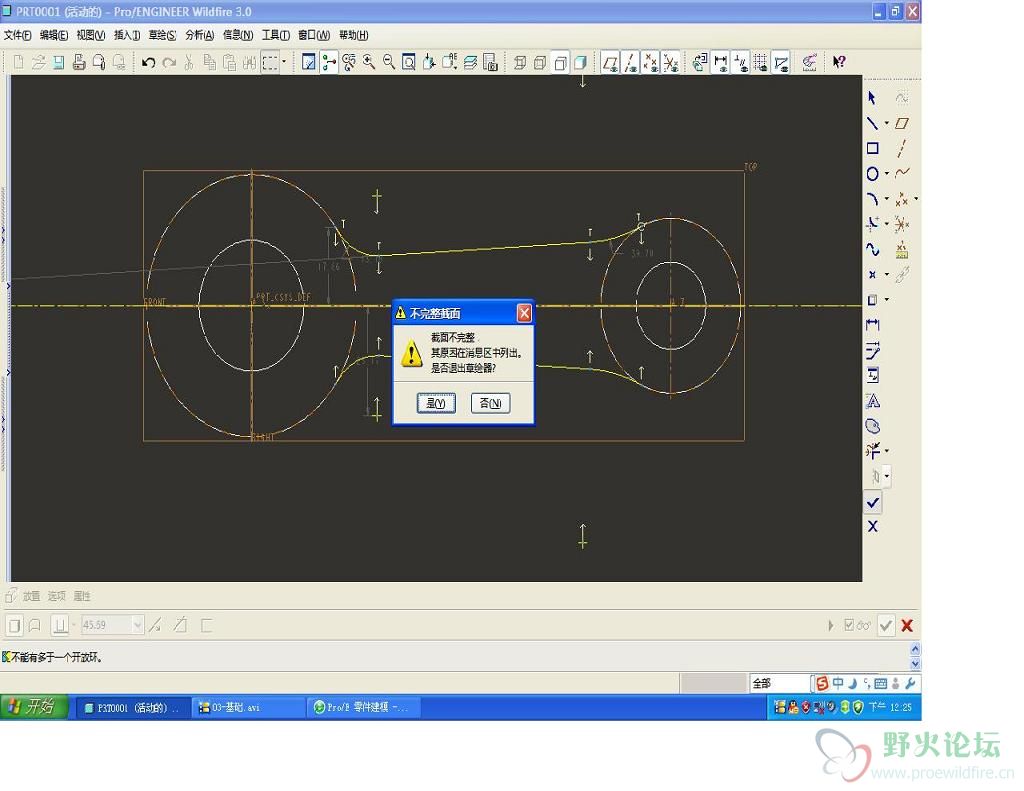Image resolution: width=1024 pixels, height=791 pixels.
Task: Select the Dimension tool
Action: pos(872,325)
